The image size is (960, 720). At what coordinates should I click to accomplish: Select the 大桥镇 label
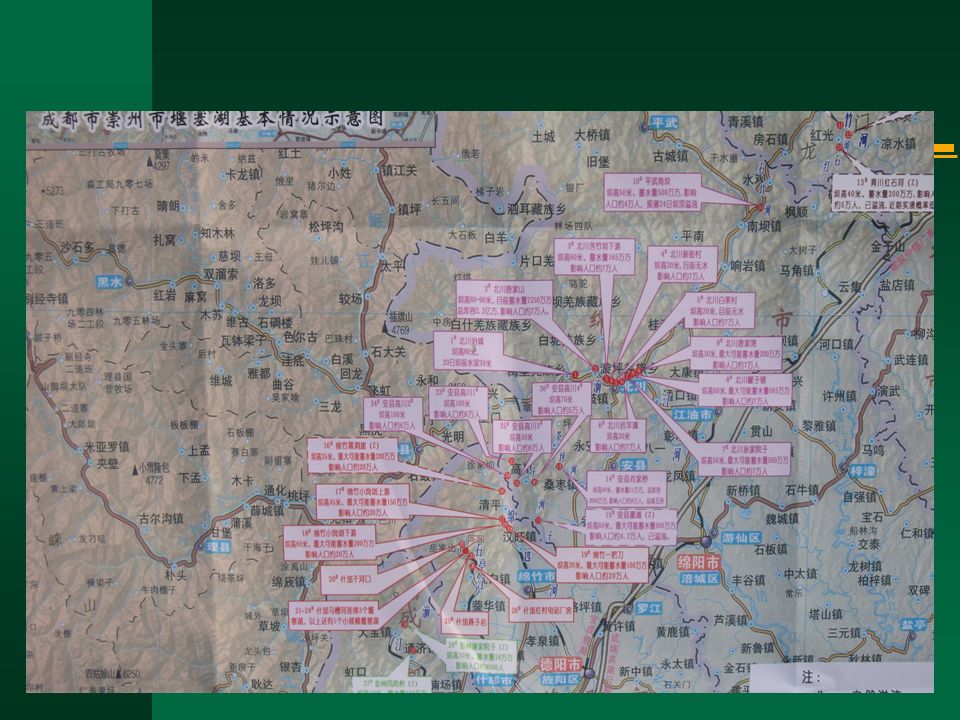pos(592,136)
